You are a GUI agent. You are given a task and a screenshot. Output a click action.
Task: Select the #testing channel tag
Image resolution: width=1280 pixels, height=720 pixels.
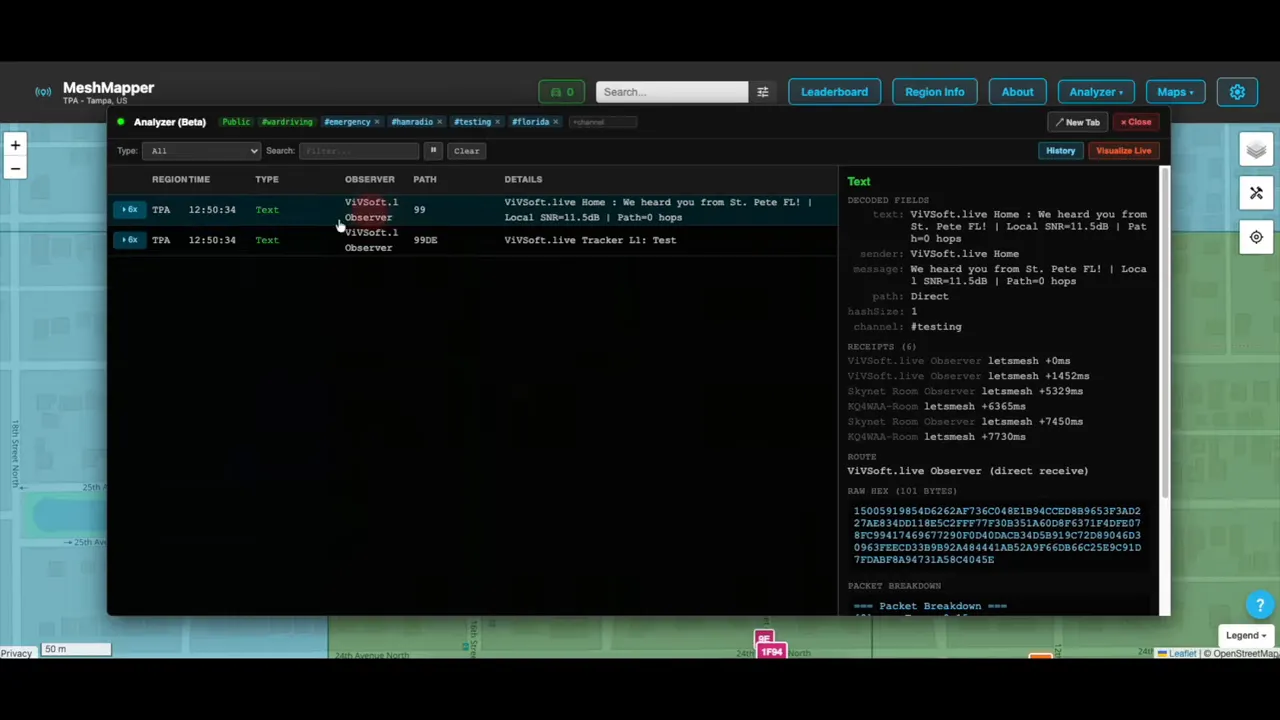472,122
